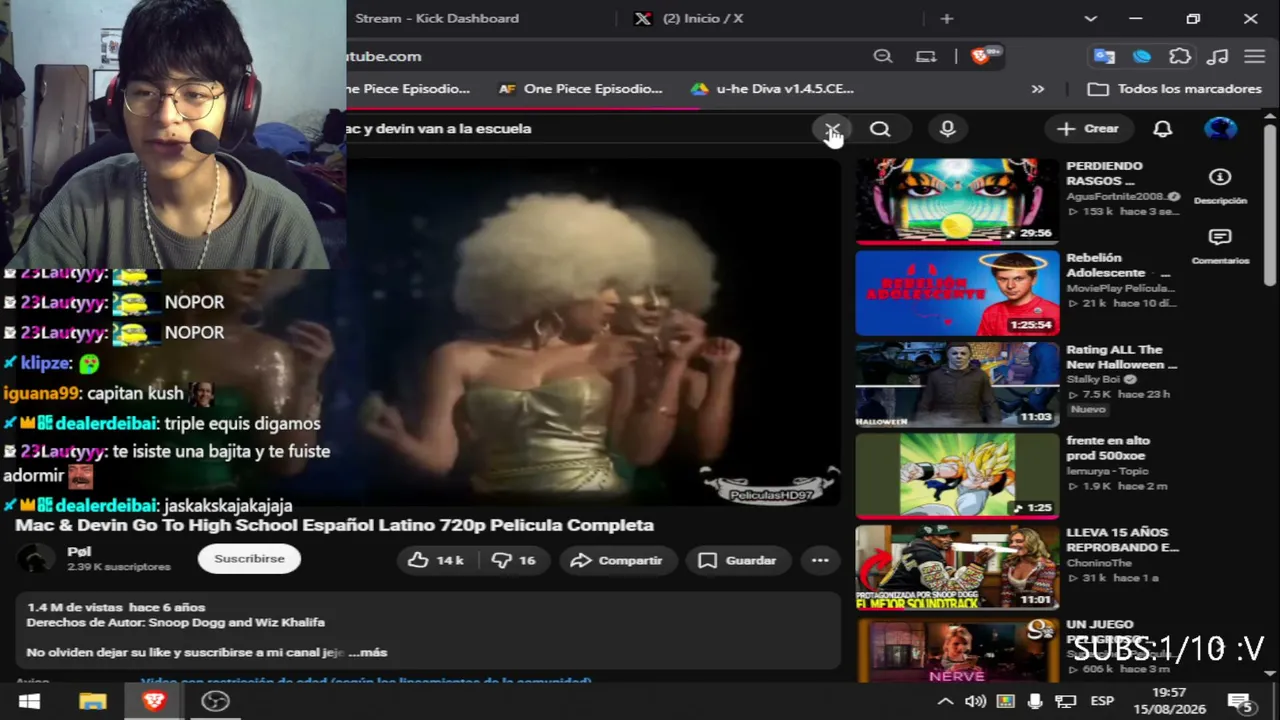Open the LLEVA 15 AÑOS REPROBANDO thumbnail
Viewport: 1280px width, 720px height.
(x=957, y=568)
